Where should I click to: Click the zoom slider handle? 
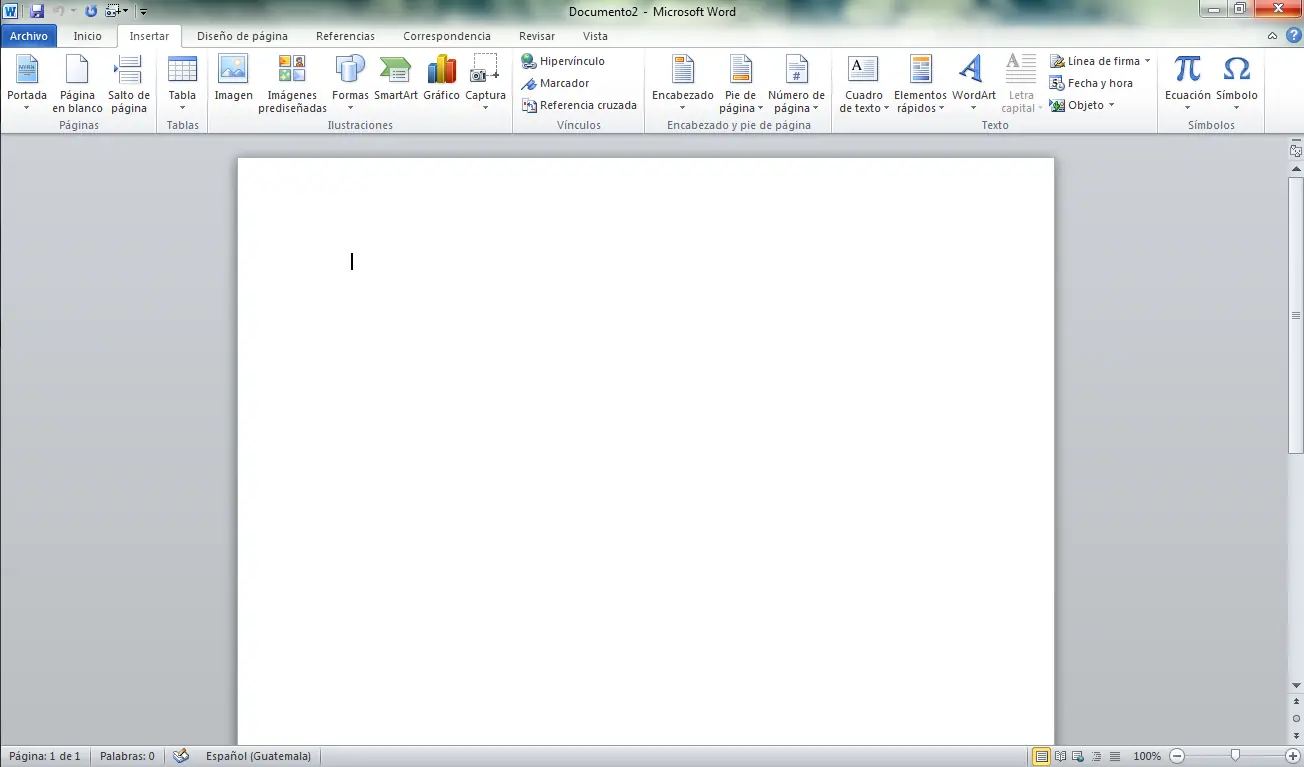tap(1236, 756)
